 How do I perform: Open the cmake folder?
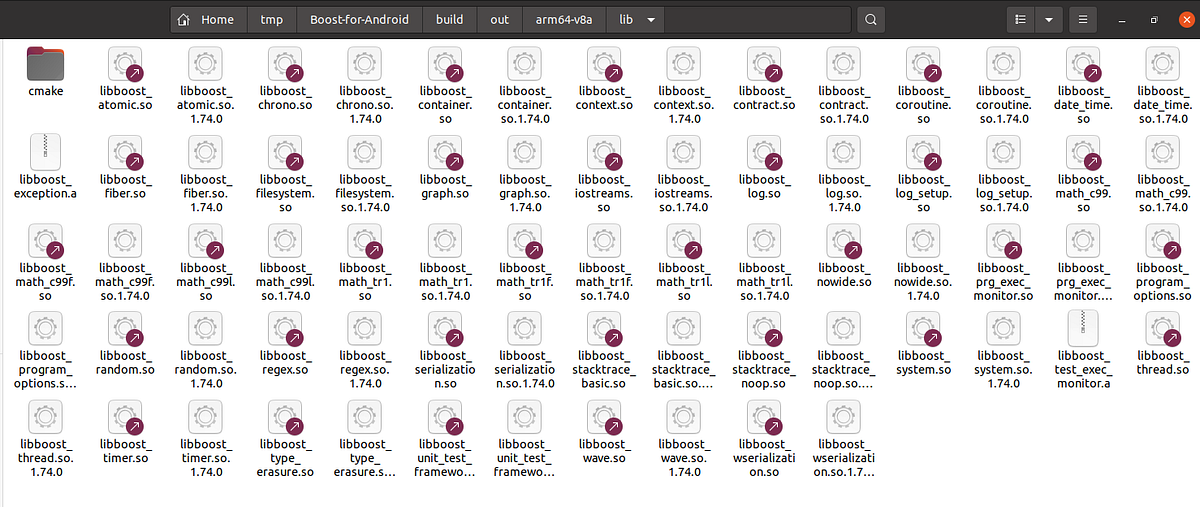click(x=46, y=64)
